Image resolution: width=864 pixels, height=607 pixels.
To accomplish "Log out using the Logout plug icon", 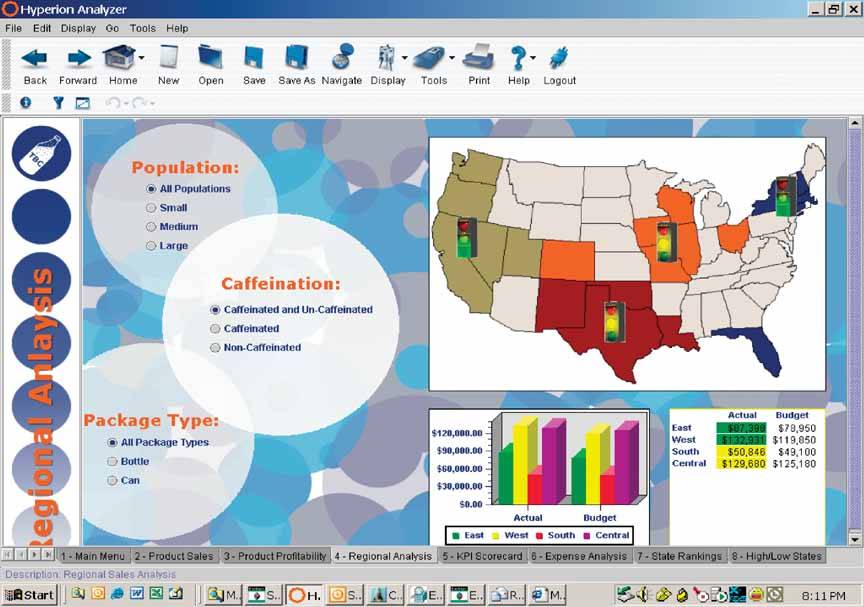I will point(559,58).
